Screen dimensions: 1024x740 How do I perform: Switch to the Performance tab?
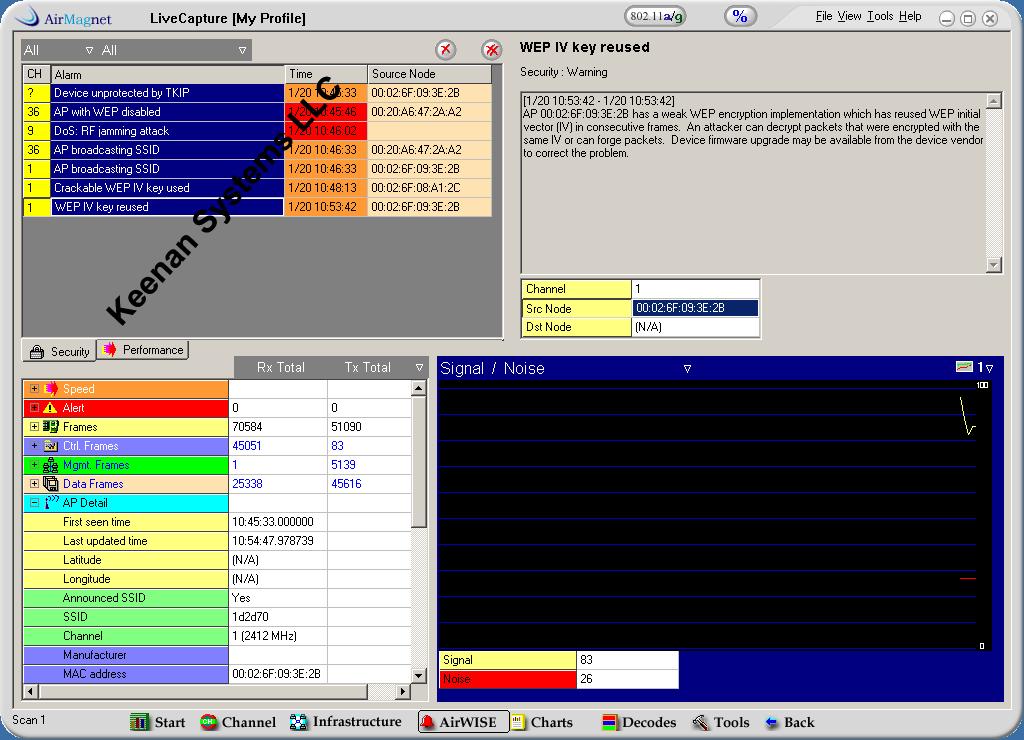click(143, 350)
